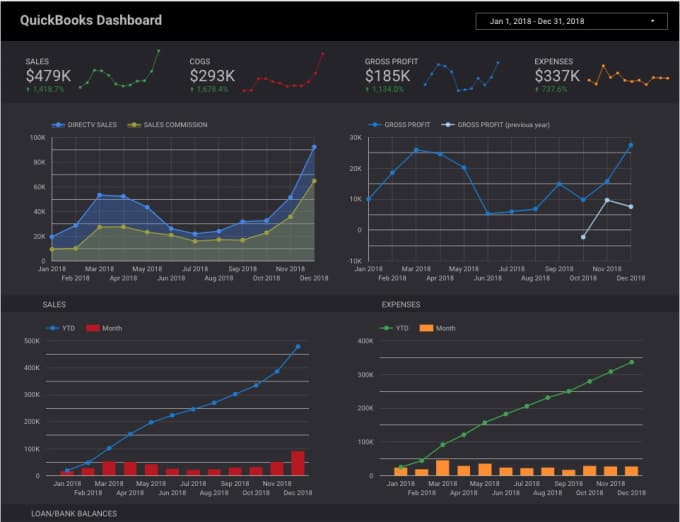This screenshot has height=522, width=680.
Task: Click the blue Gross Profit sparkline
Action: pos(461,77)
